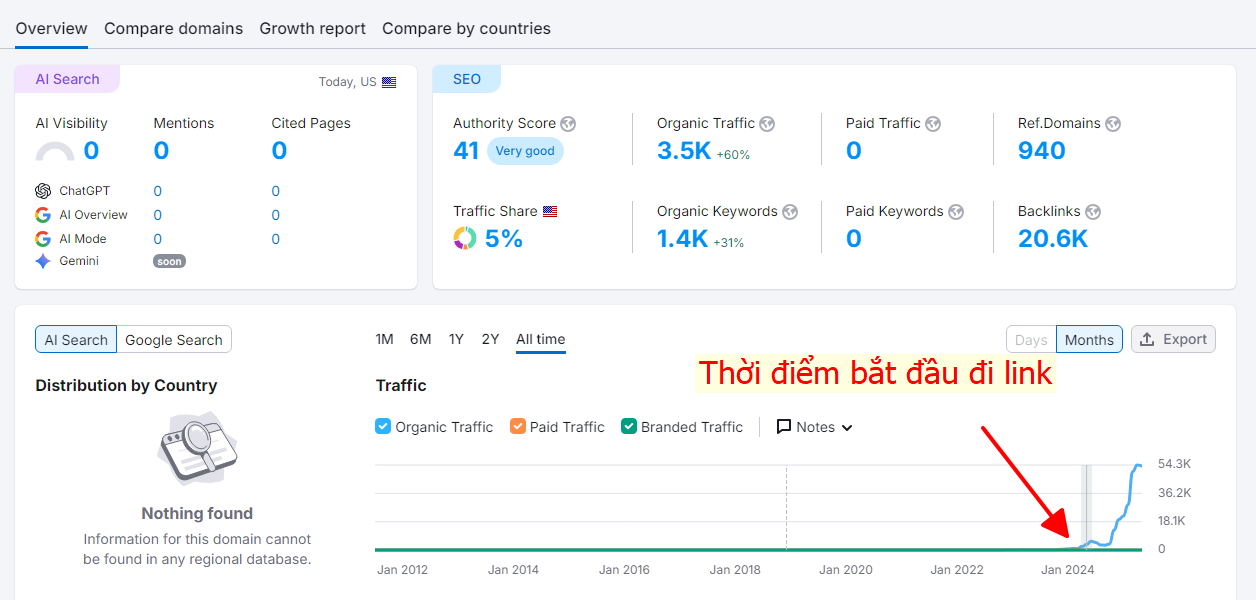Viewport: 1256px width, 600px height.
Task: Open the Compare by countries tab
Action: click(x=466, y=28)
